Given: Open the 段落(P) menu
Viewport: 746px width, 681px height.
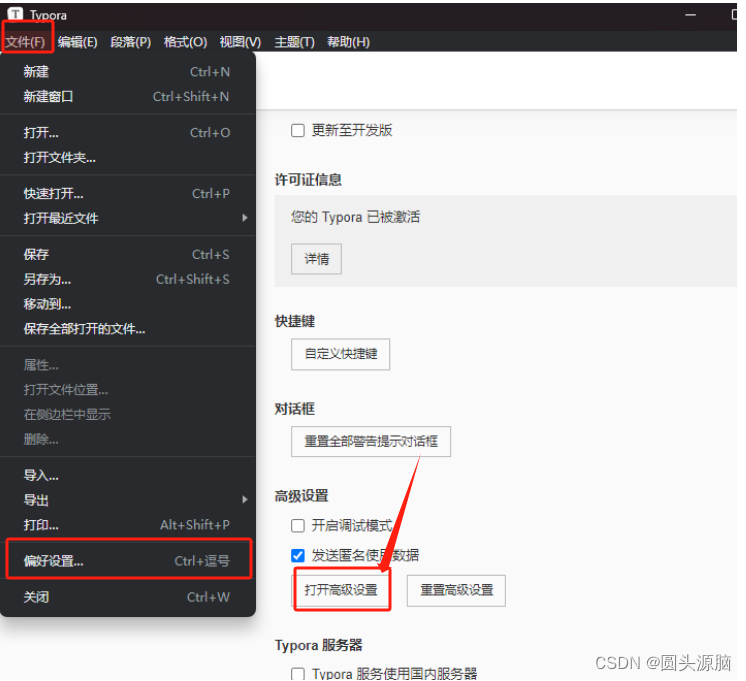Looking at the screenshot, I should (x=131, y=42).
